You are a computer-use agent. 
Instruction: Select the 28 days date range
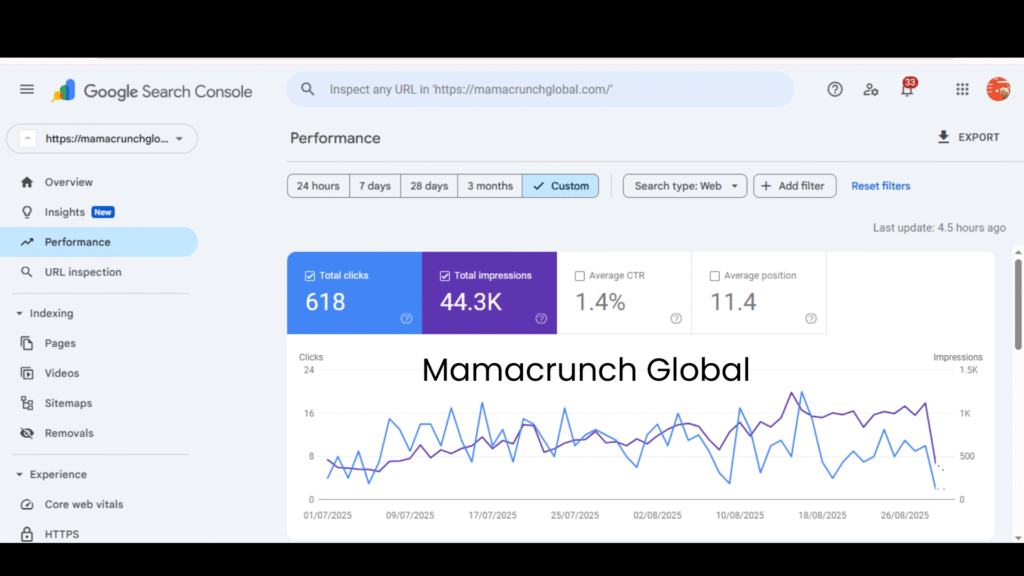click(x=429, y=186)
